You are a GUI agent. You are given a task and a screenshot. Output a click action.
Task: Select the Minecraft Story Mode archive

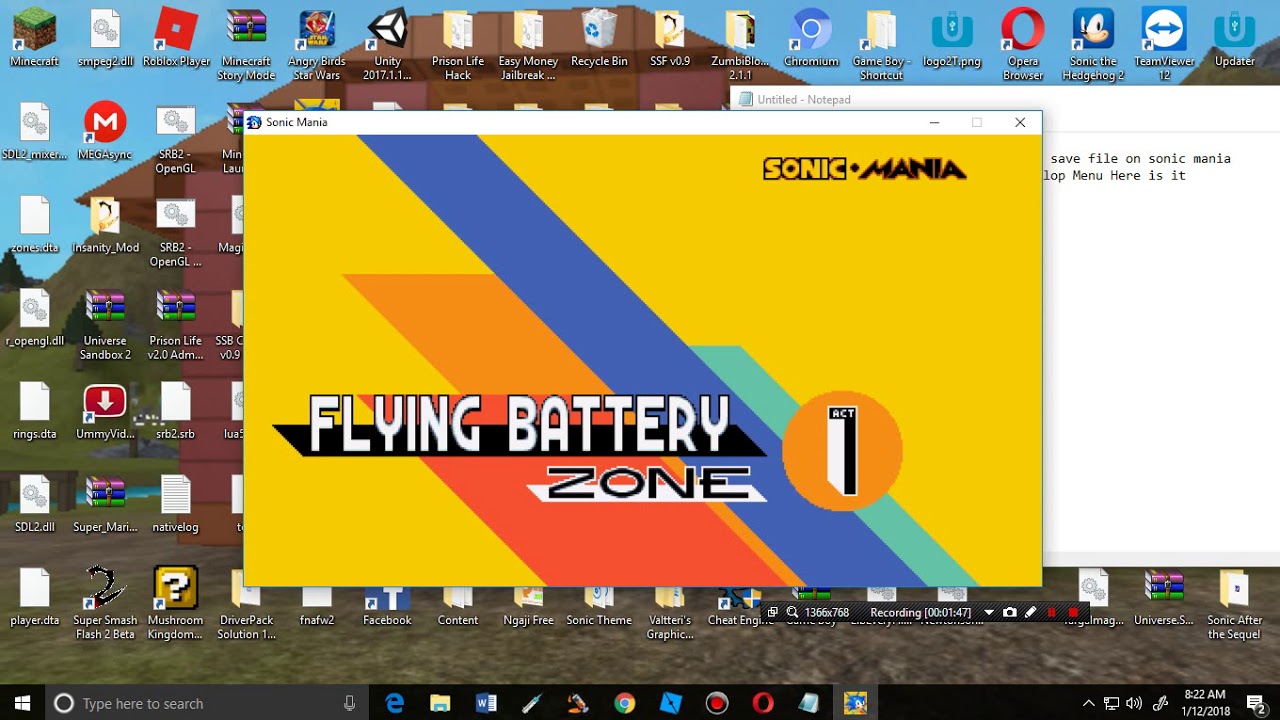point(246,46)
